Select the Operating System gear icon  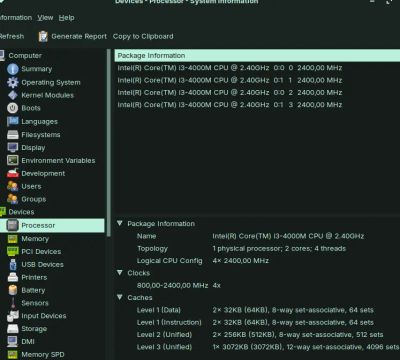(x=13, y=82)
